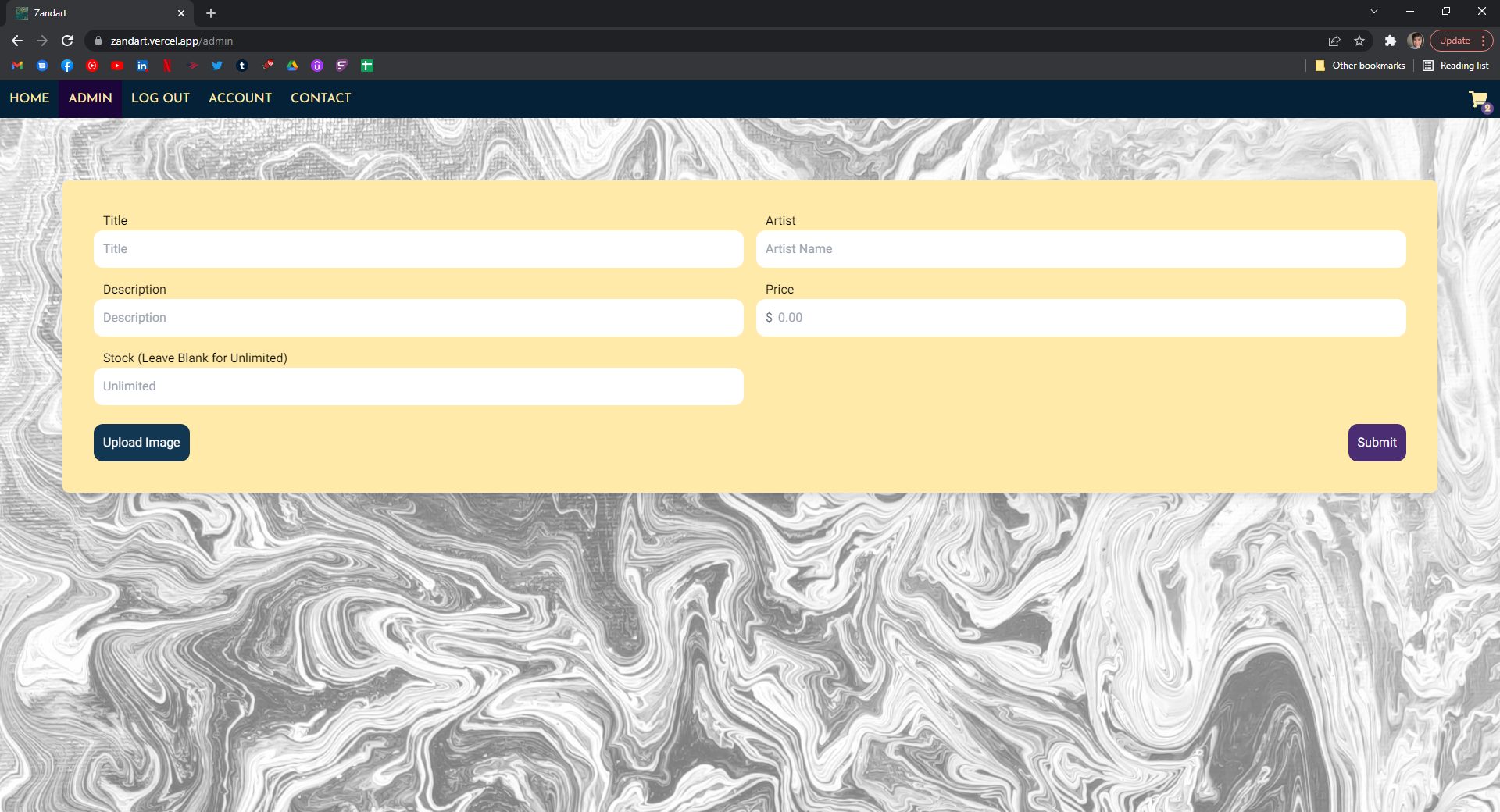Open the LinkedIn bookmark
The height and width of the screenshot is (812, 1500).
[x=142, y=66]
